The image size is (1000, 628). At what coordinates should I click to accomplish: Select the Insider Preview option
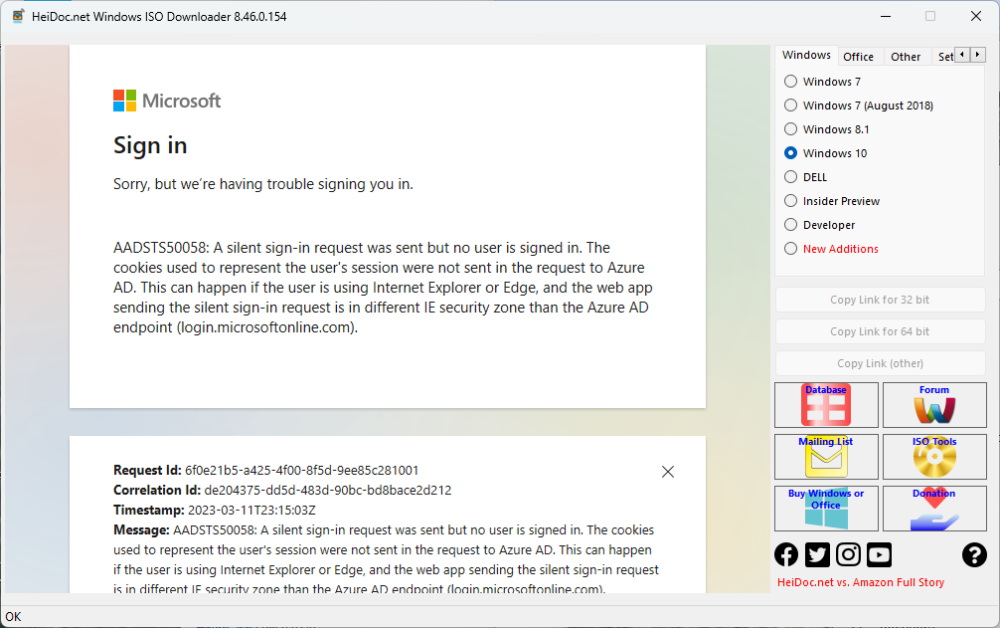(x=791, y=201)
